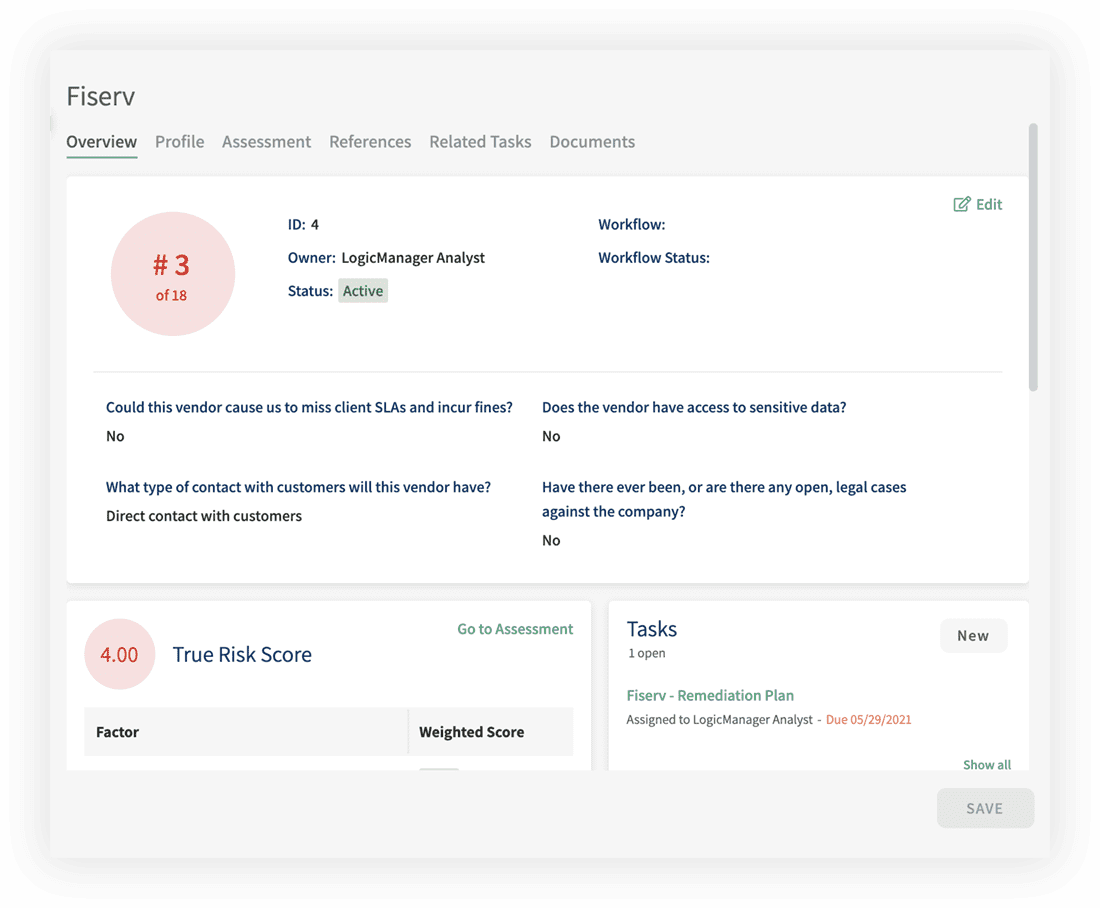Click the Edit pencil icon

click(x=961, y=203)
